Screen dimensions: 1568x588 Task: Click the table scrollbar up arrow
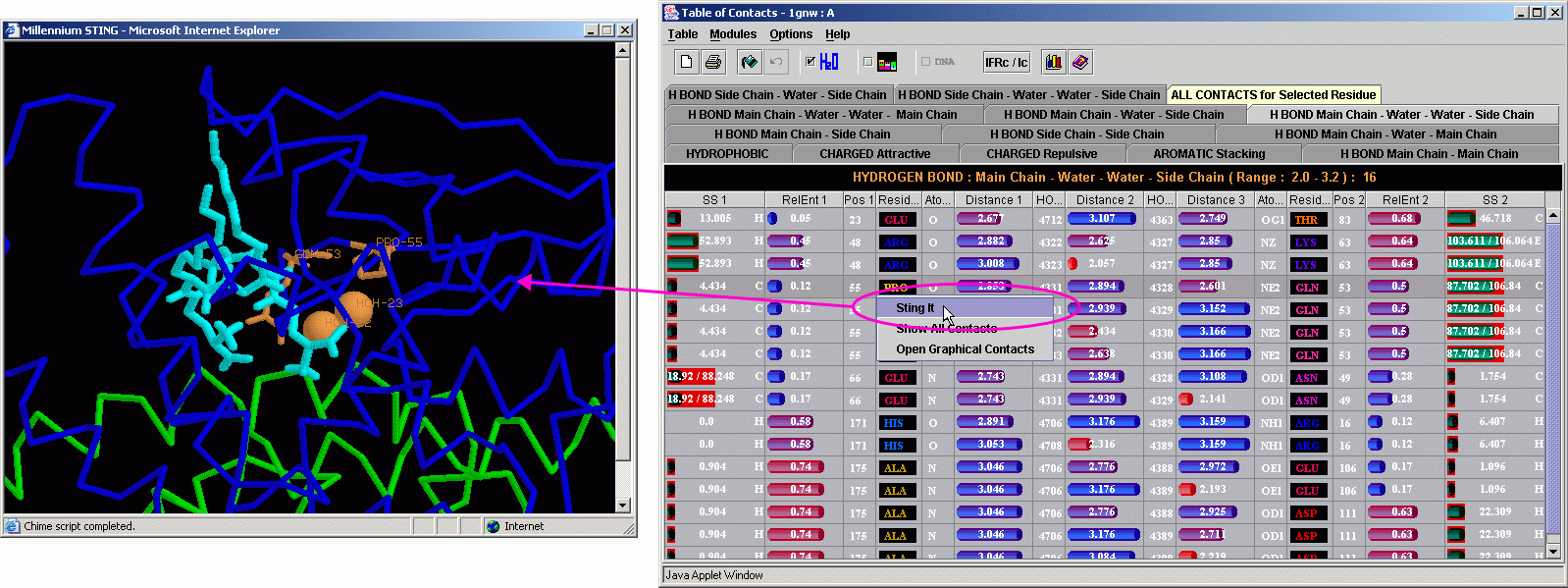[1553, 216]
